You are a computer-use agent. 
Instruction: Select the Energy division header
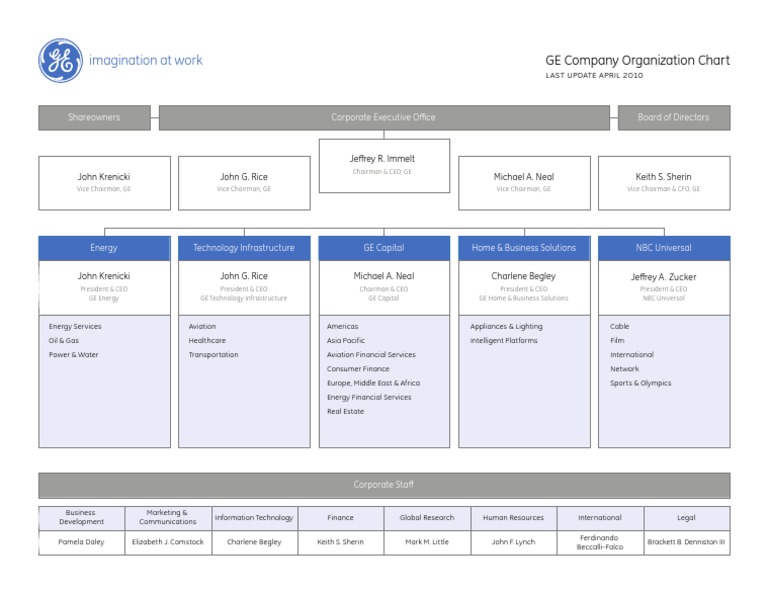click(104, 248)
